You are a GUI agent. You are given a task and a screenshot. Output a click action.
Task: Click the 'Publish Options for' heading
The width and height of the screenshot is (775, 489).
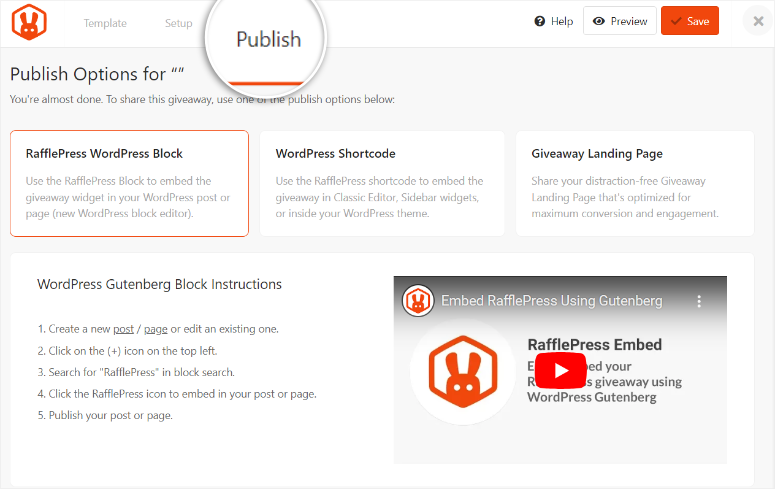click(97, 74)
